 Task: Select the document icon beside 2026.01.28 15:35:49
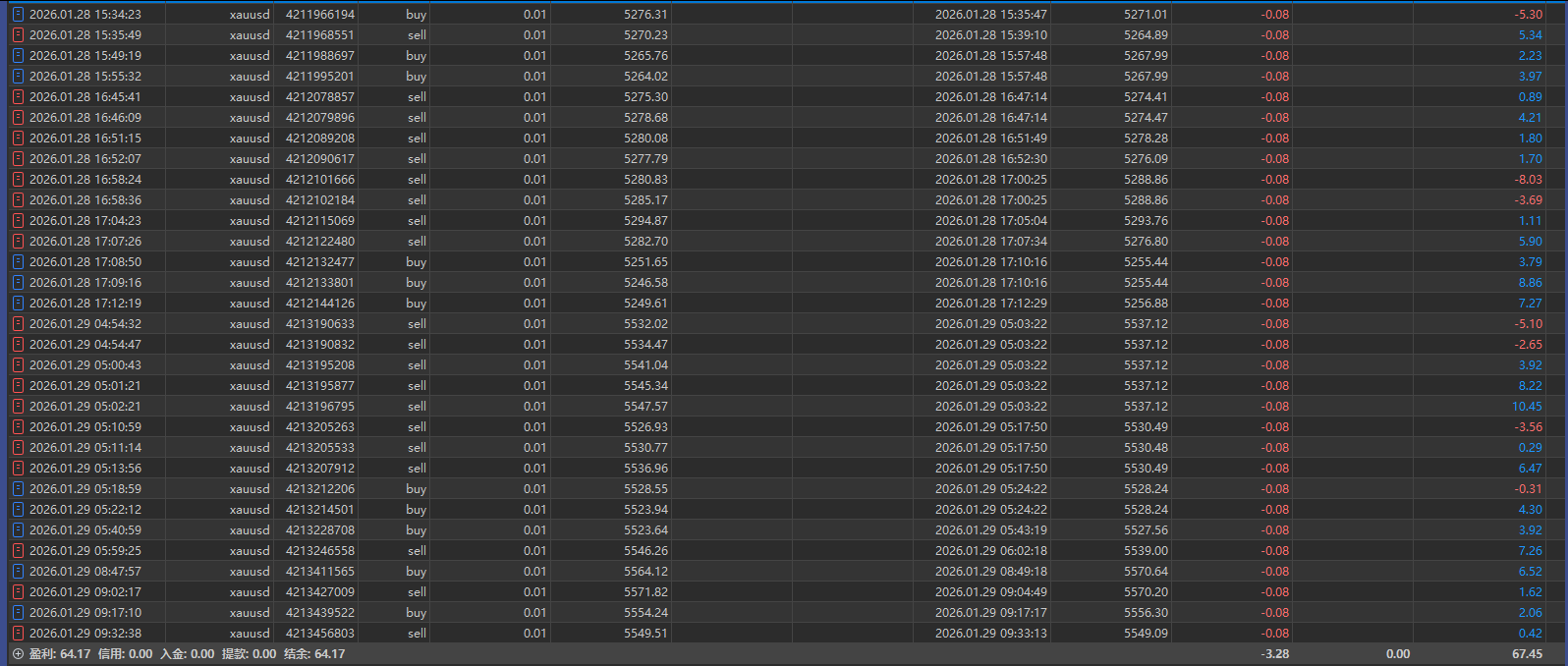18,35
